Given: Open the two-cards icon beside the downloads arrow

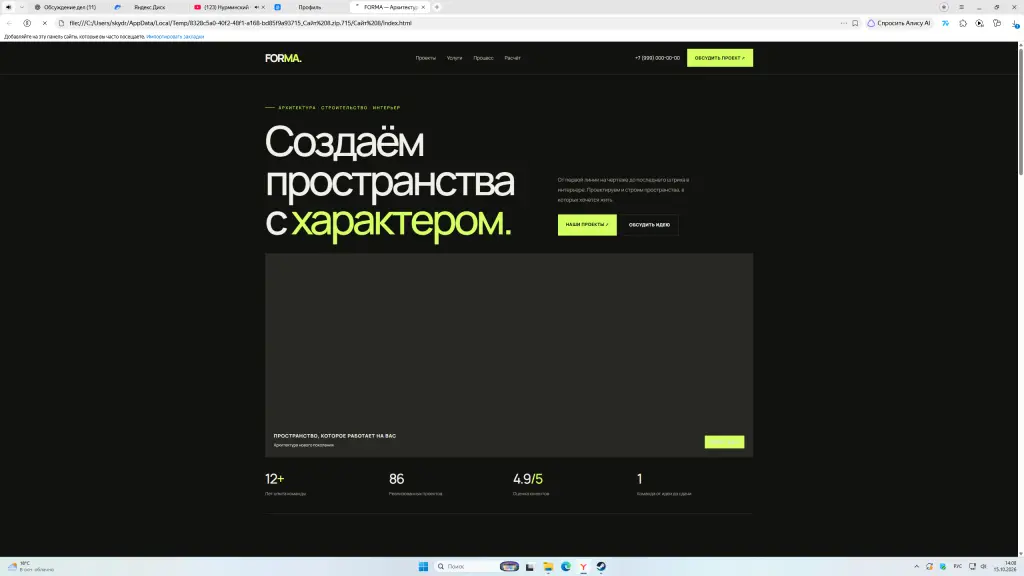Looking at the screenshot, I should tap(997, 23).
